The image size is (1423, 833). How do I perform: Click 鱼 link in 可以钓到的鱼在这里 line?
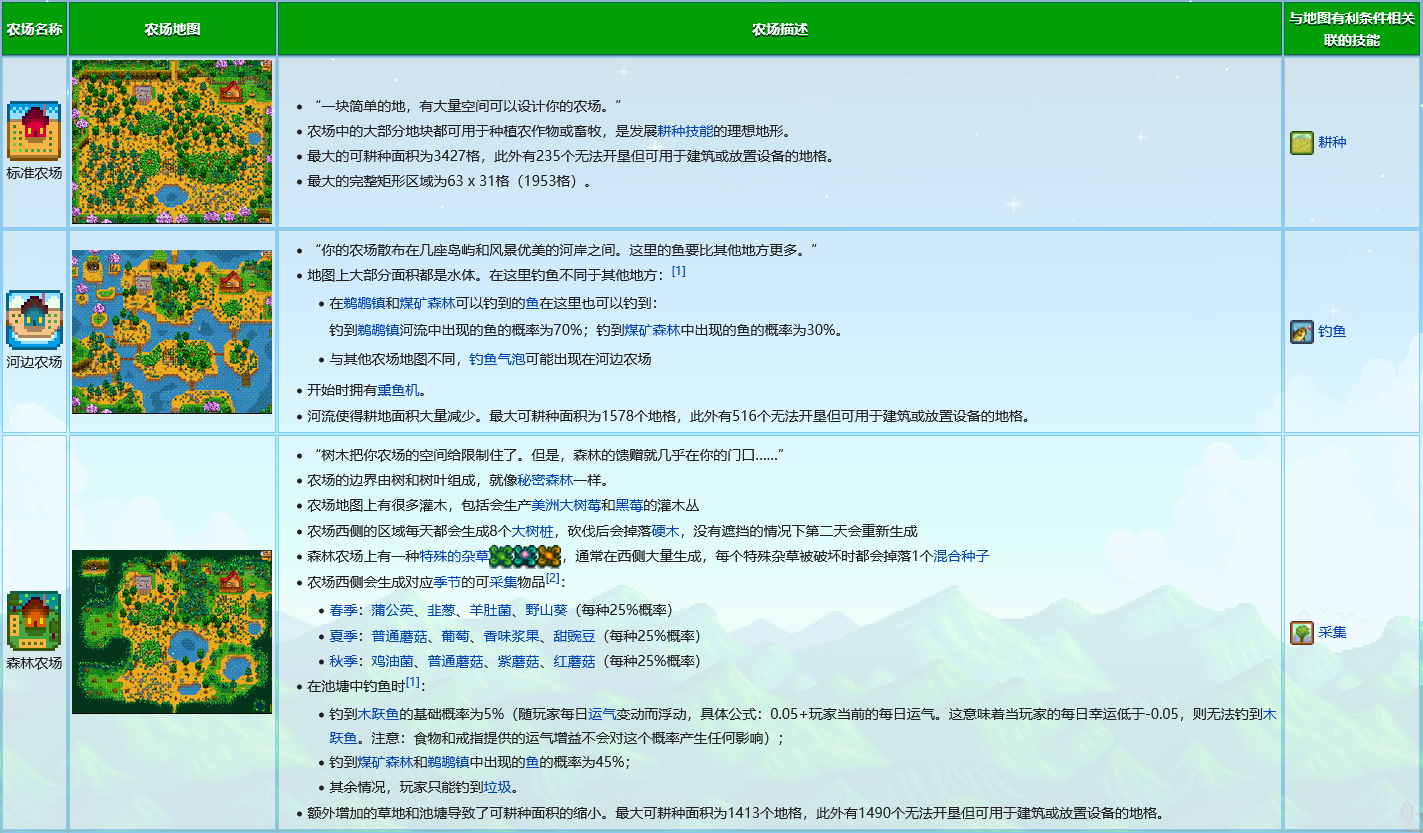(x=532, y=303)
